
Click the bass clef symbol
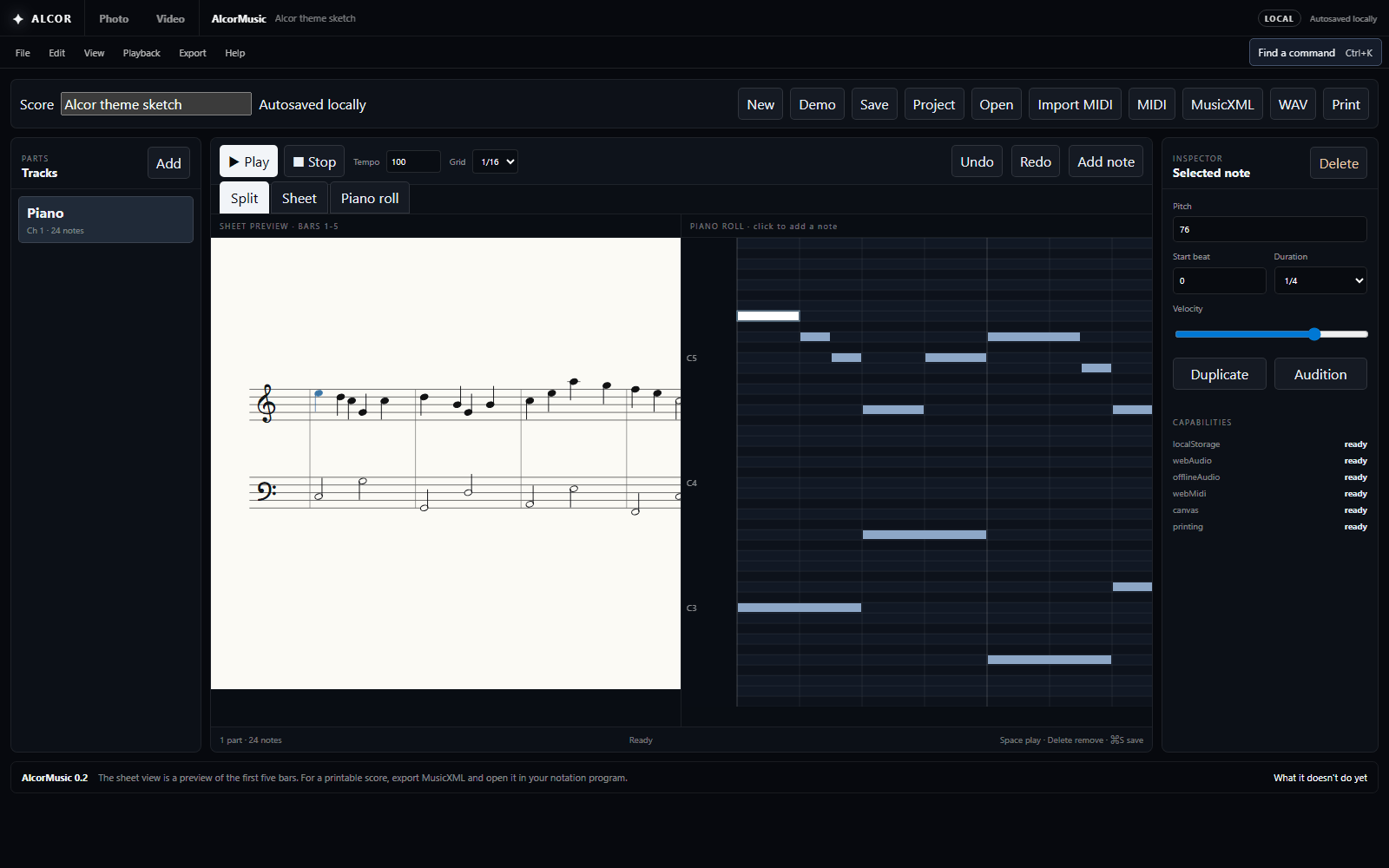266,491
